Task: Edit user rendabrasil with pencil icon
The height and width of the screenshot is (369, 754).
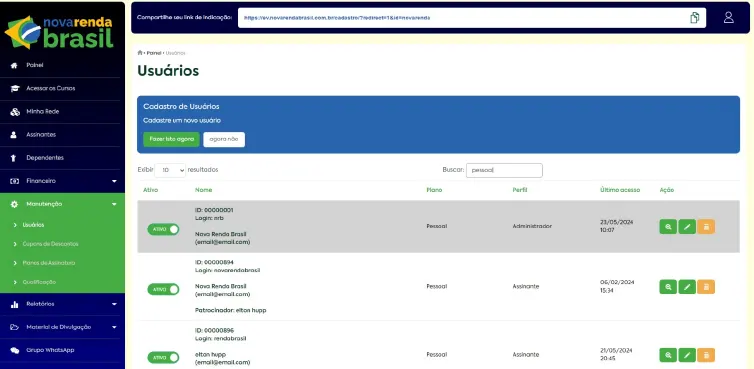Action: coord(687,355)
